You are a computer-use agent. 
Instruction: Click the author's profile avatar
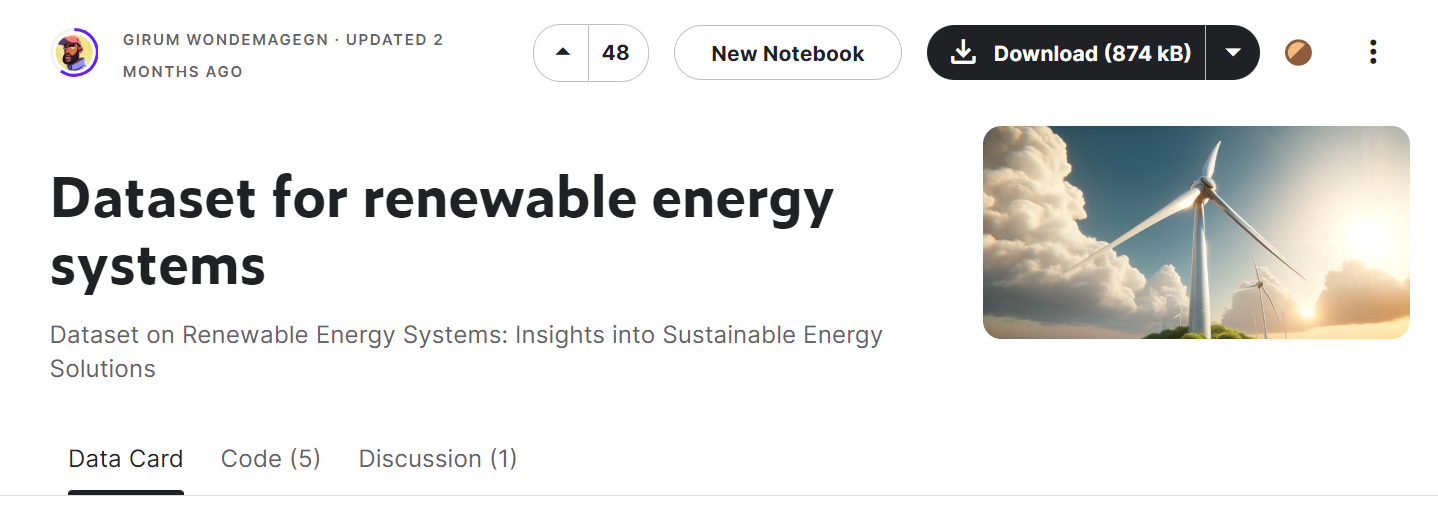[74, 53]
